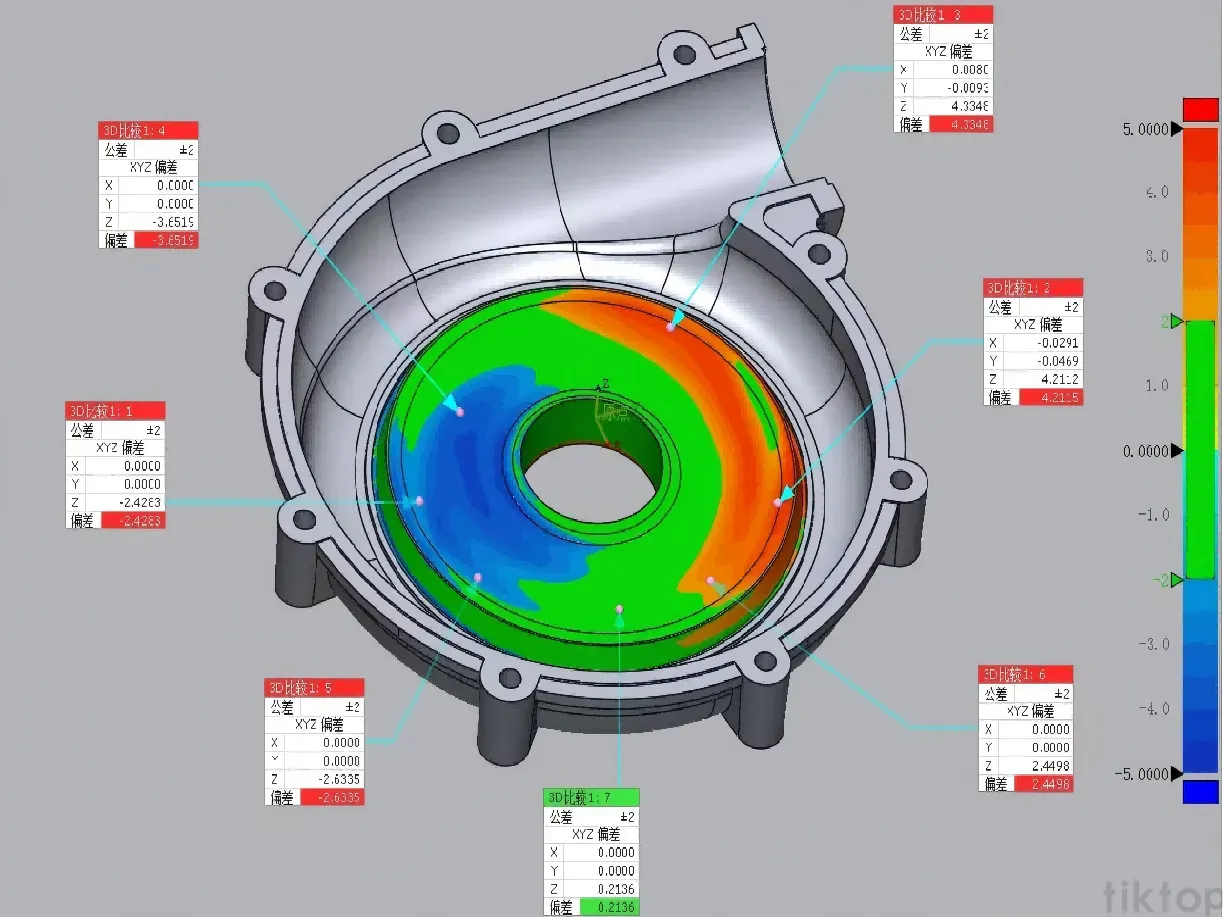Click the green upper tolerance marker at +2

pyautogui.click(x=1178, y=322)
